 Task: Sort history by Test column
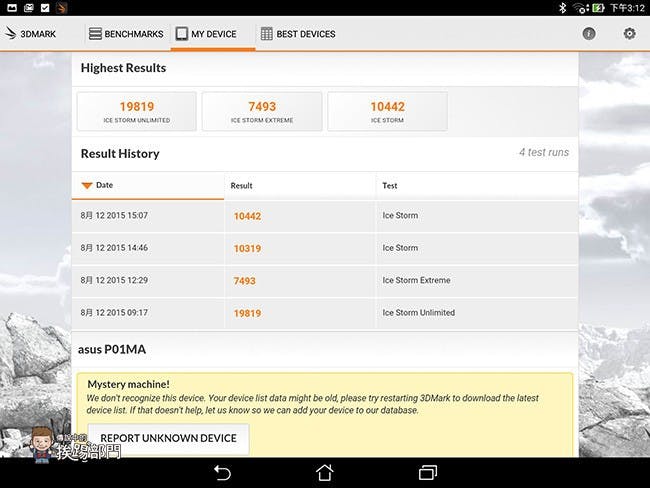click(x=390, y=186)
